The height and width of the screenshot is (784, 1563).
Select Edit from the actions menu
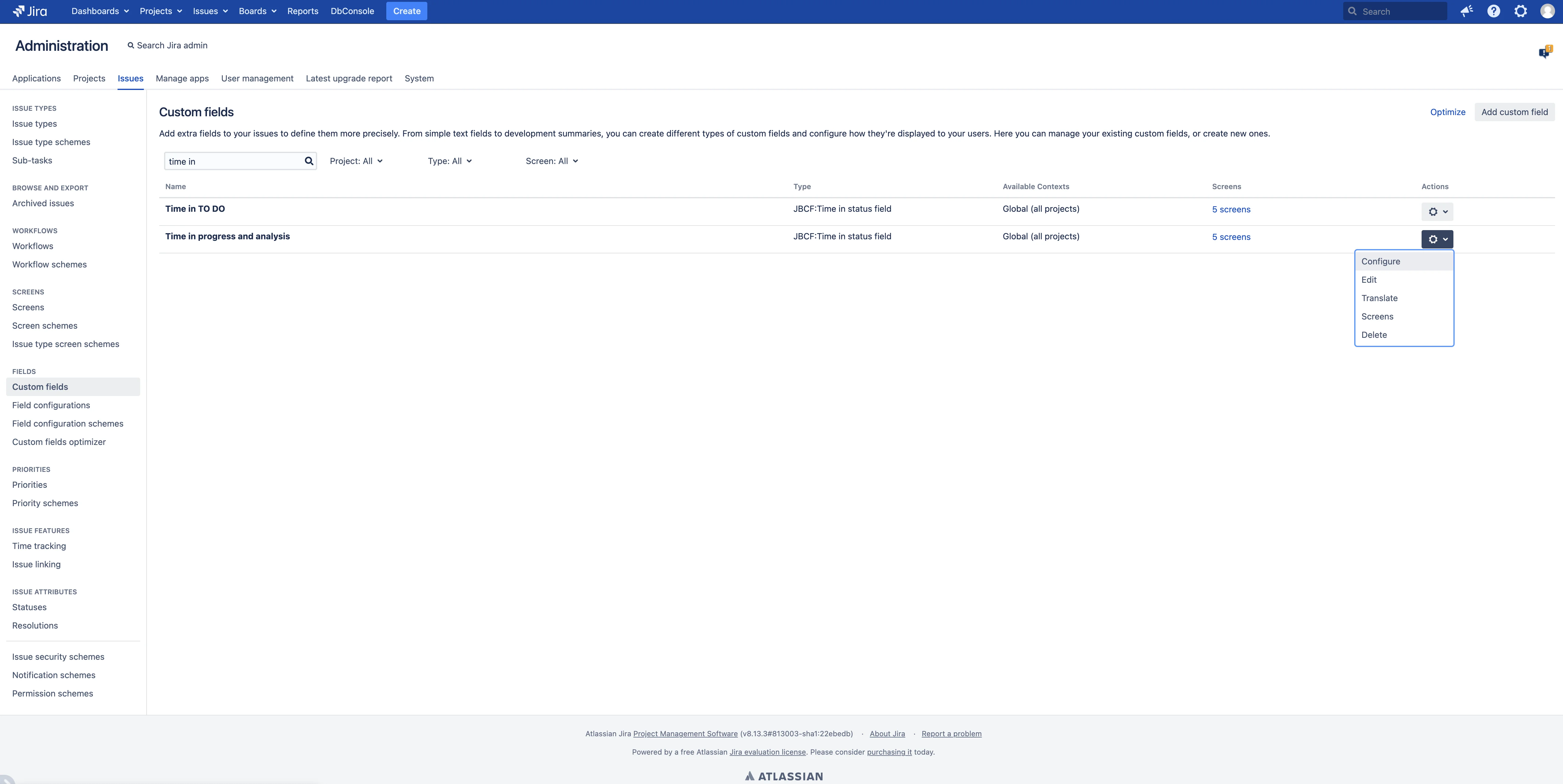pos(1404,279)
